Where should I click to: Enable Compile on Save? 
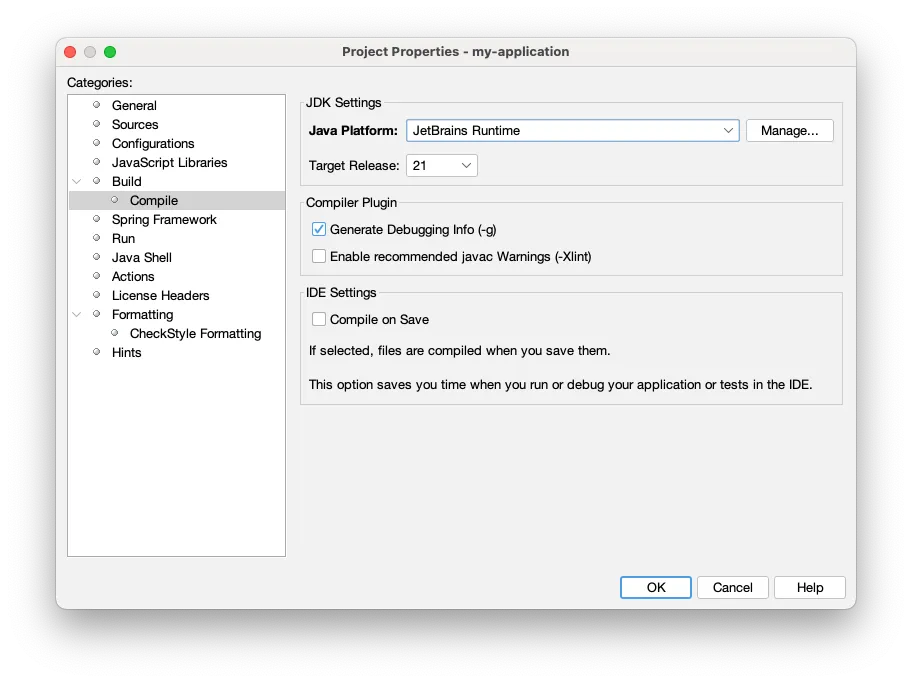coord(318,319)
